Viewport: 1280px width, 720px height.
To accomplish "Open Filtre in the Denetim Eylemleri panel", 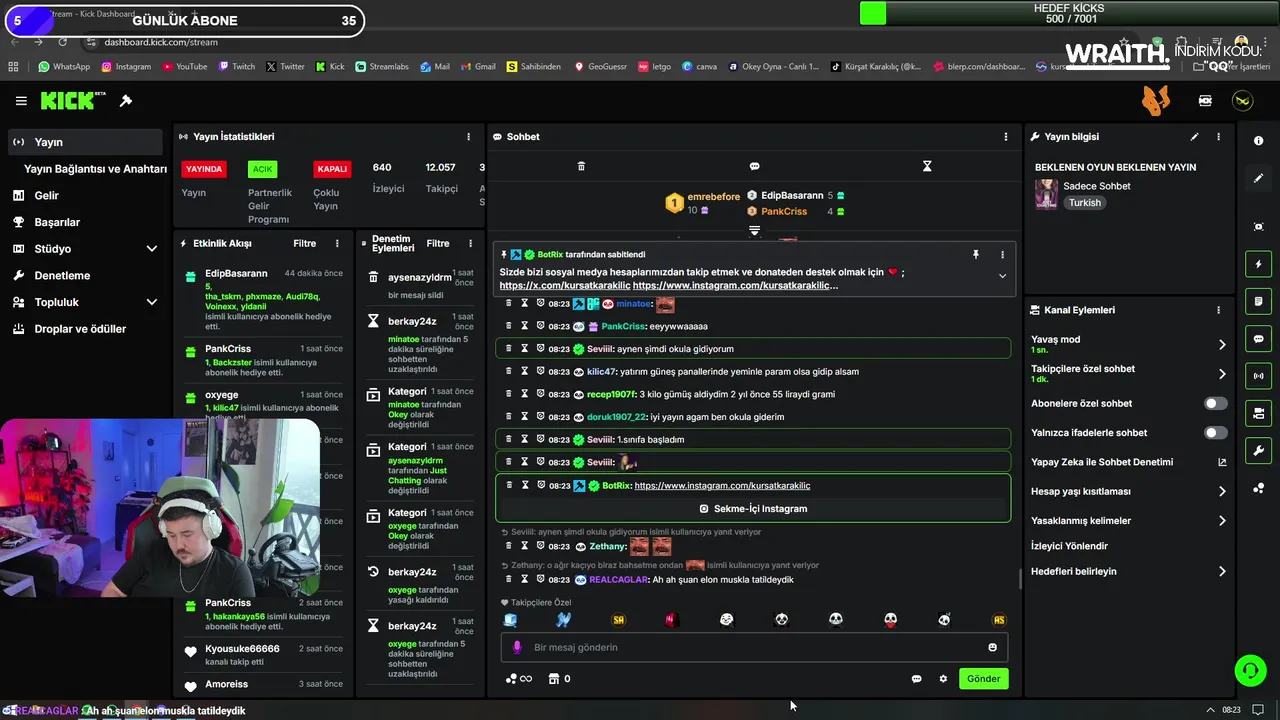I will (x=438, y=243).
